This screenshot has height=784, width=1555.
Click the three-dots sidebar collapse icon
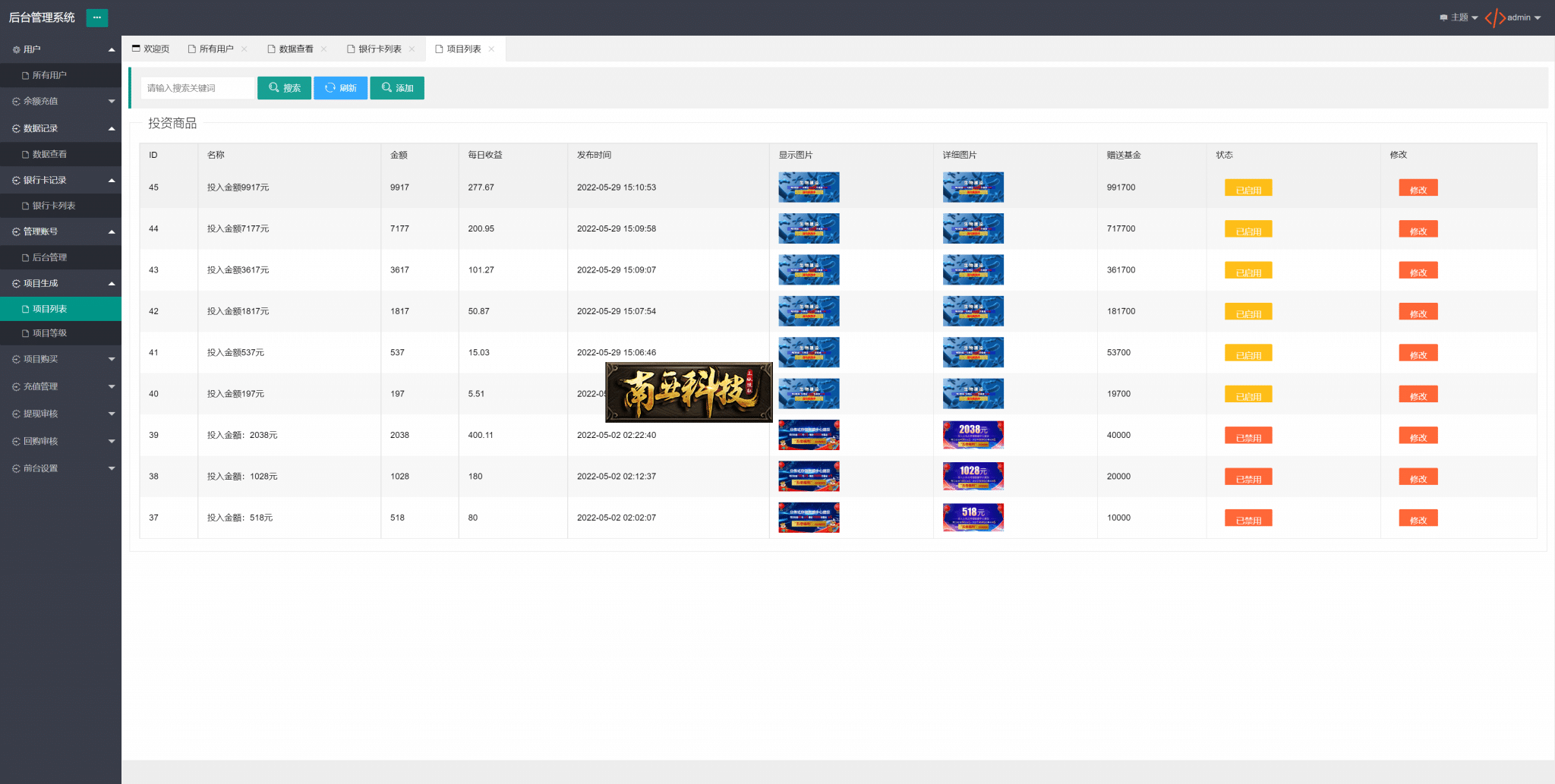[97, 17]
